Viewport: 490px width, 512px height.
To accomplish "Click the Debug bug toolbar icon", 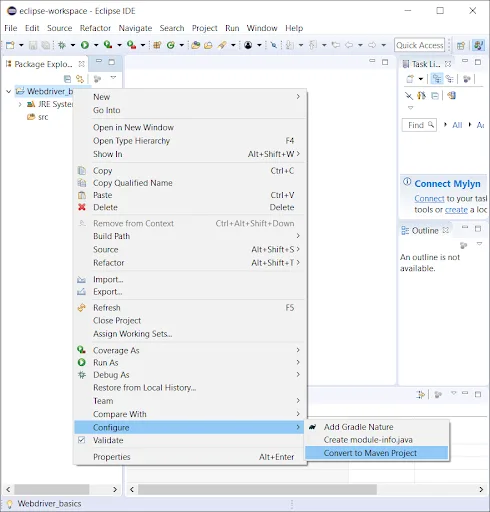I will (x=62, y=45).
